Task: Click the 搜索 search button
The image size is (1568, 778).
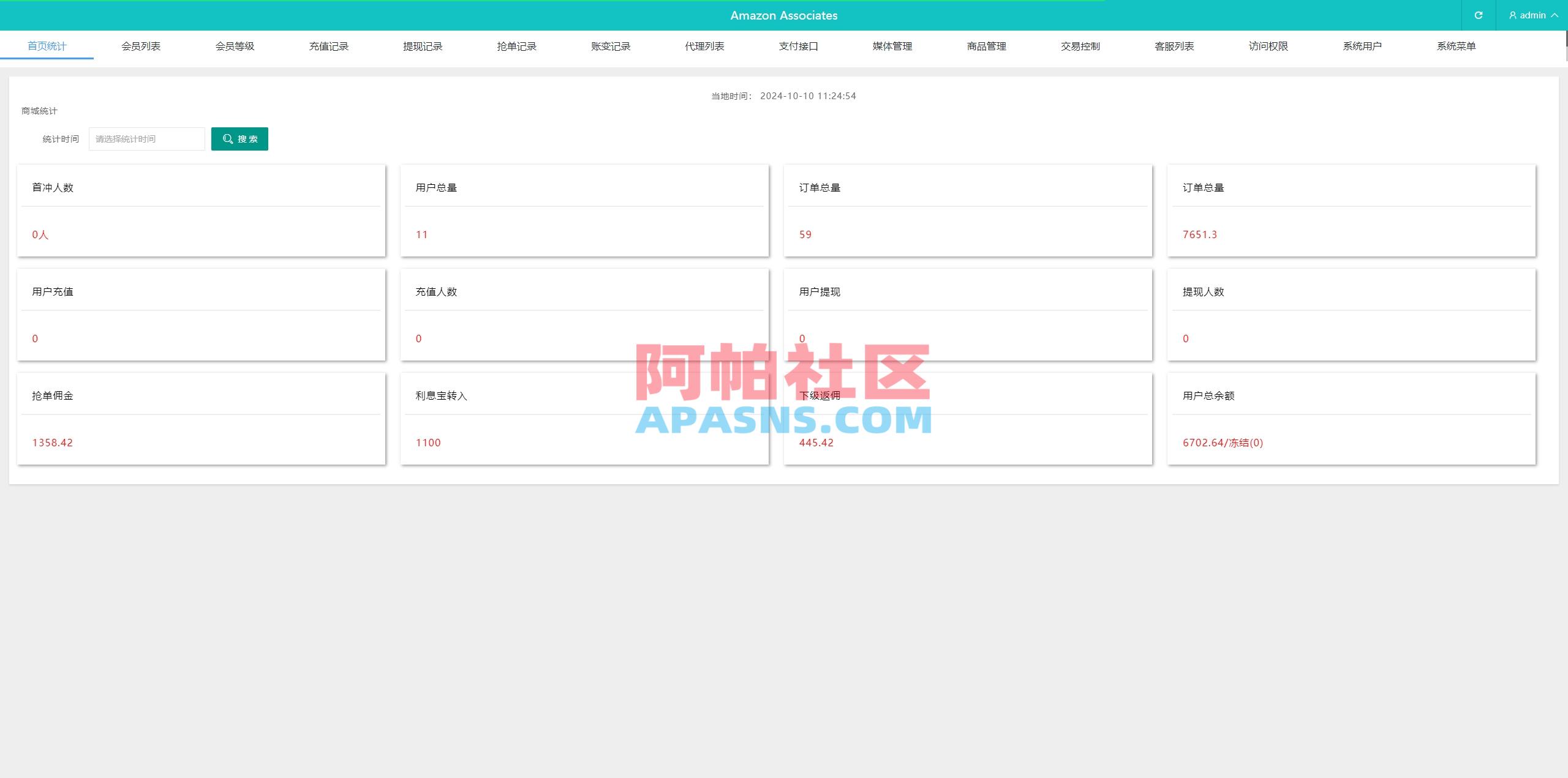Action: coord(239,138)
